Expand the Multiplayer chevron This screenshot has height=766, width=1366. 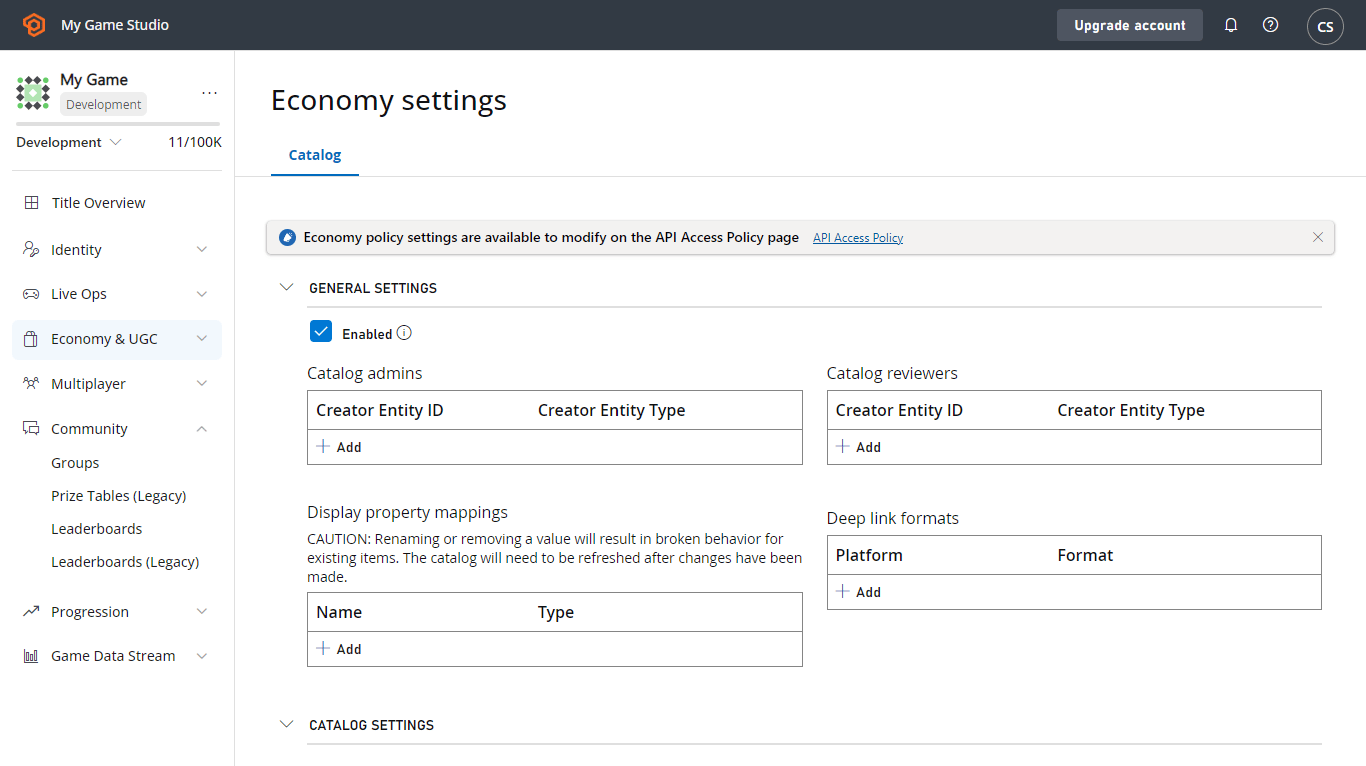pyautogui.click(x=202, y=384)
